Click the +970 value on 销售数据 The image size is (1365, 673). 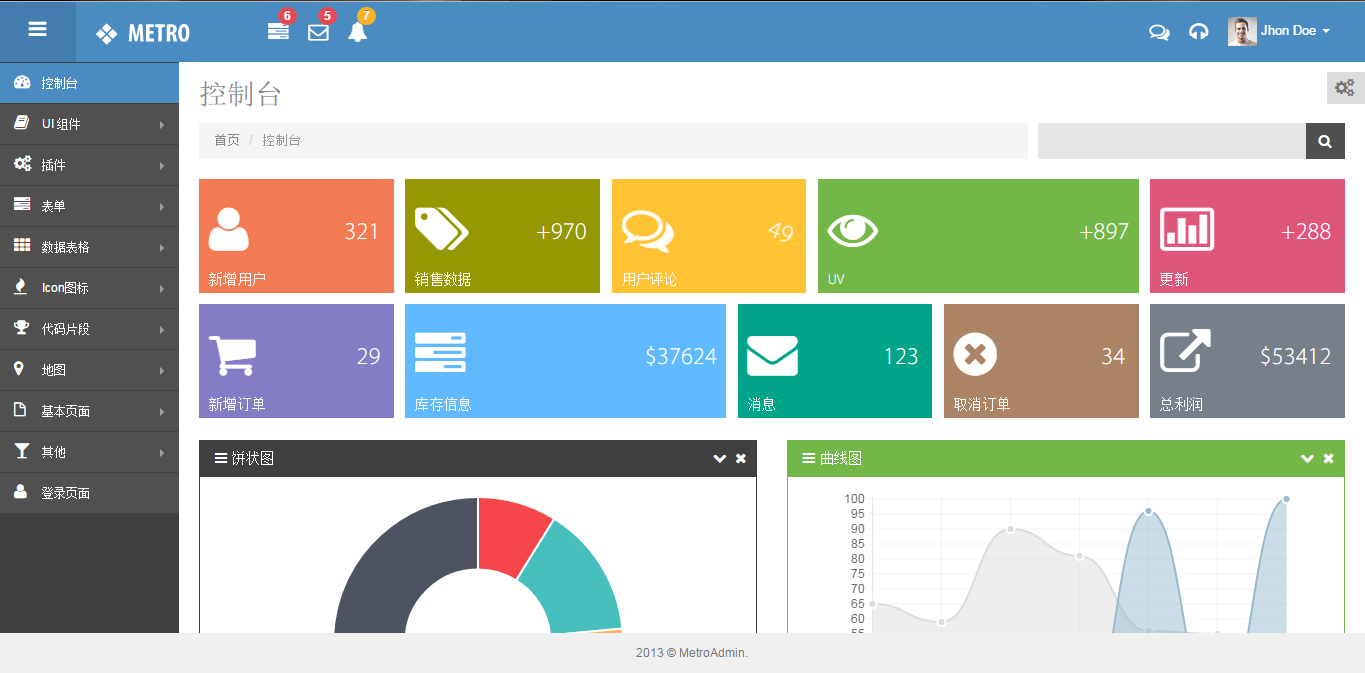pos(562,232)
